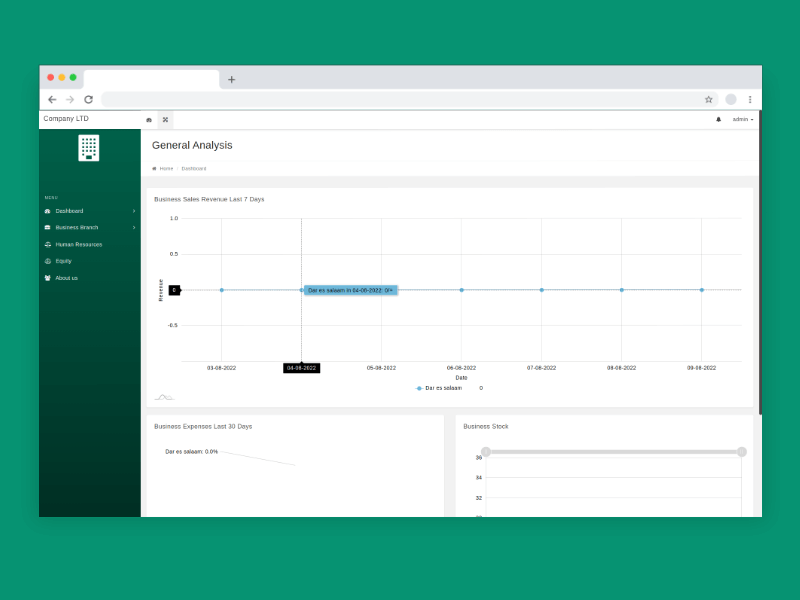
Task: Click the 05-08-2022 date axis label
Action: (381, 368)
